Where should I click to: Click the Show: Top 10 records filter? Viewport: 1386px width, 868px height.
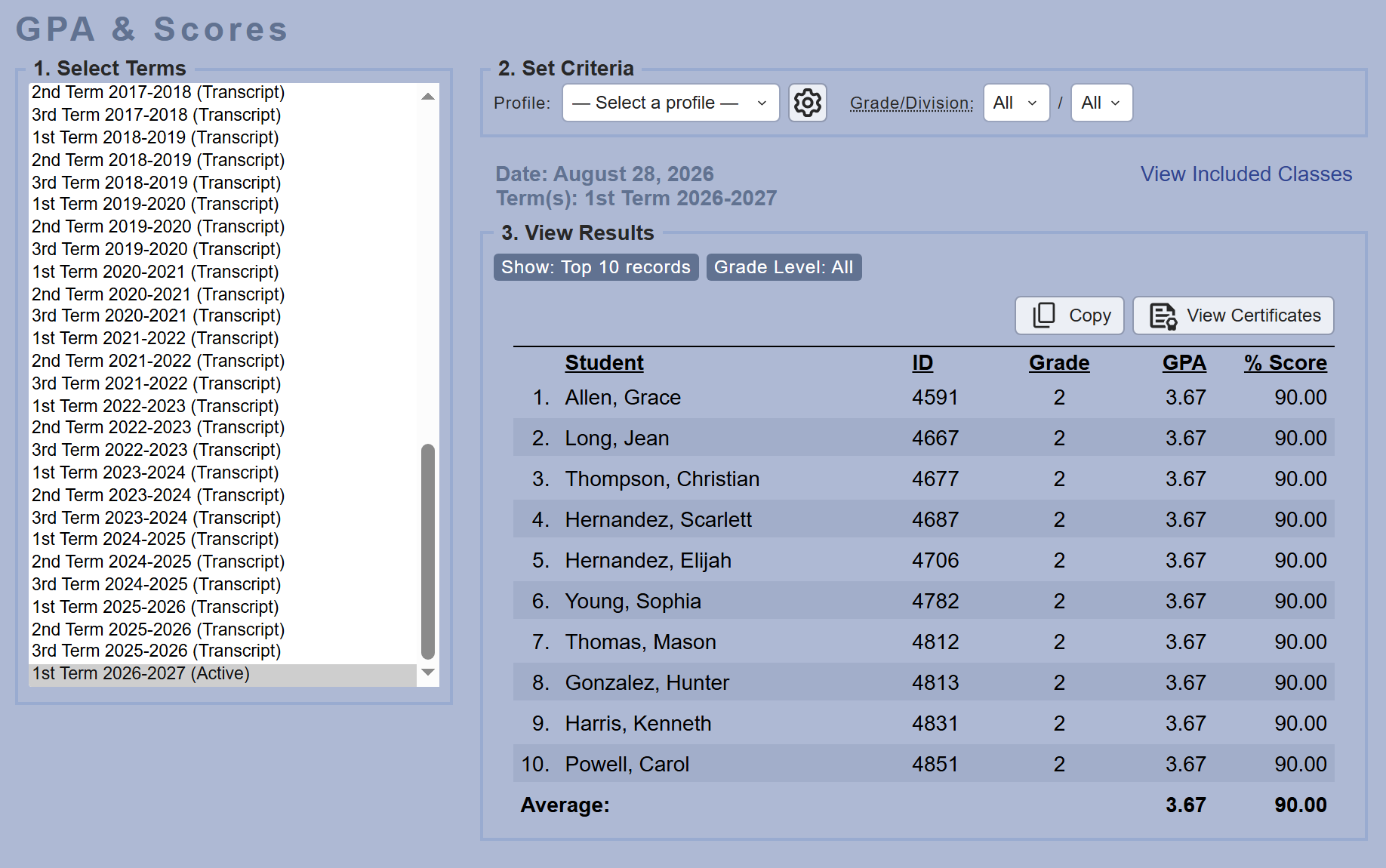[596, 267]
